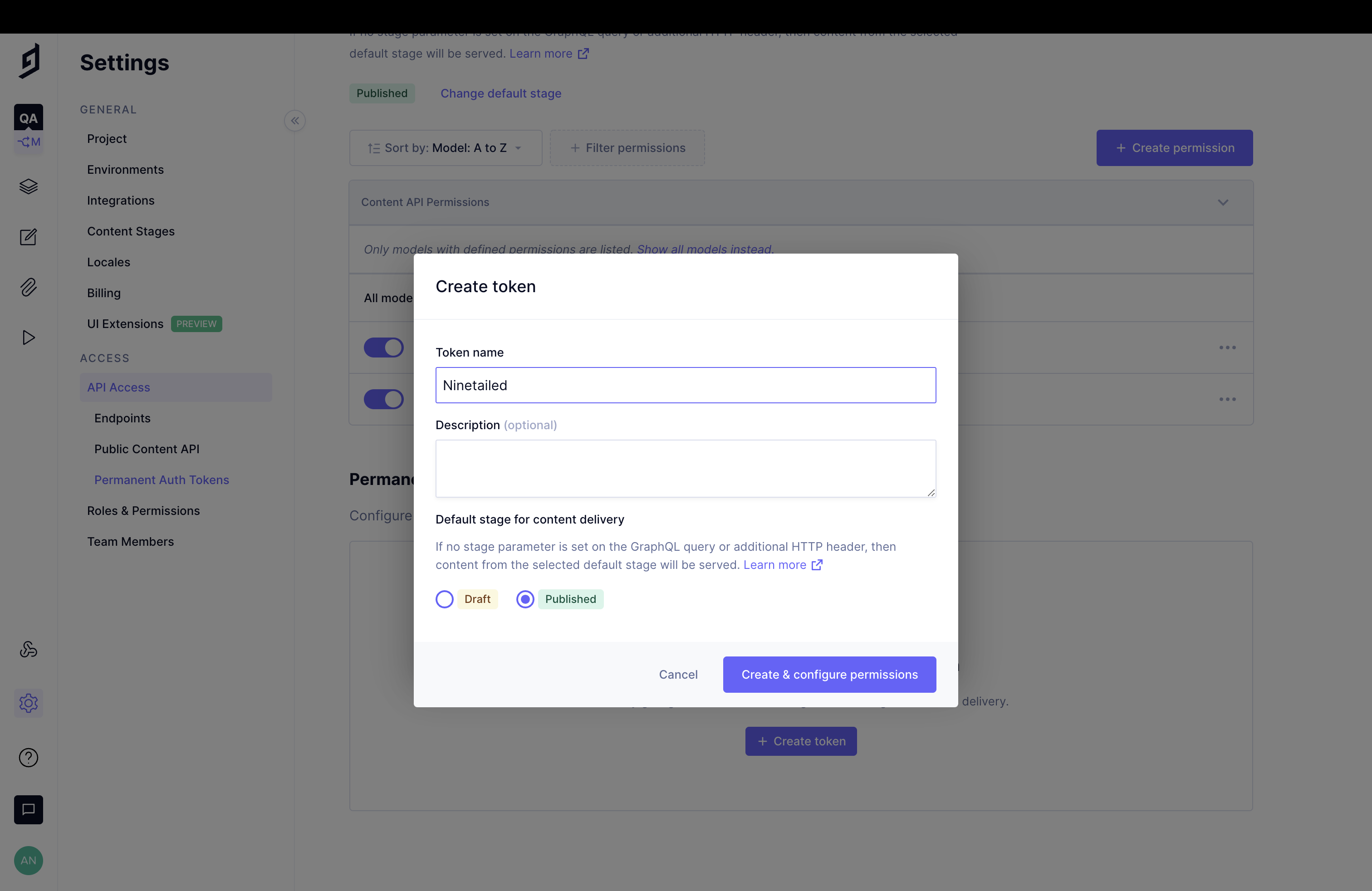Jump to Public Content API section
The height and width of the screenshot is (891, 1372).
pos(147,450)
